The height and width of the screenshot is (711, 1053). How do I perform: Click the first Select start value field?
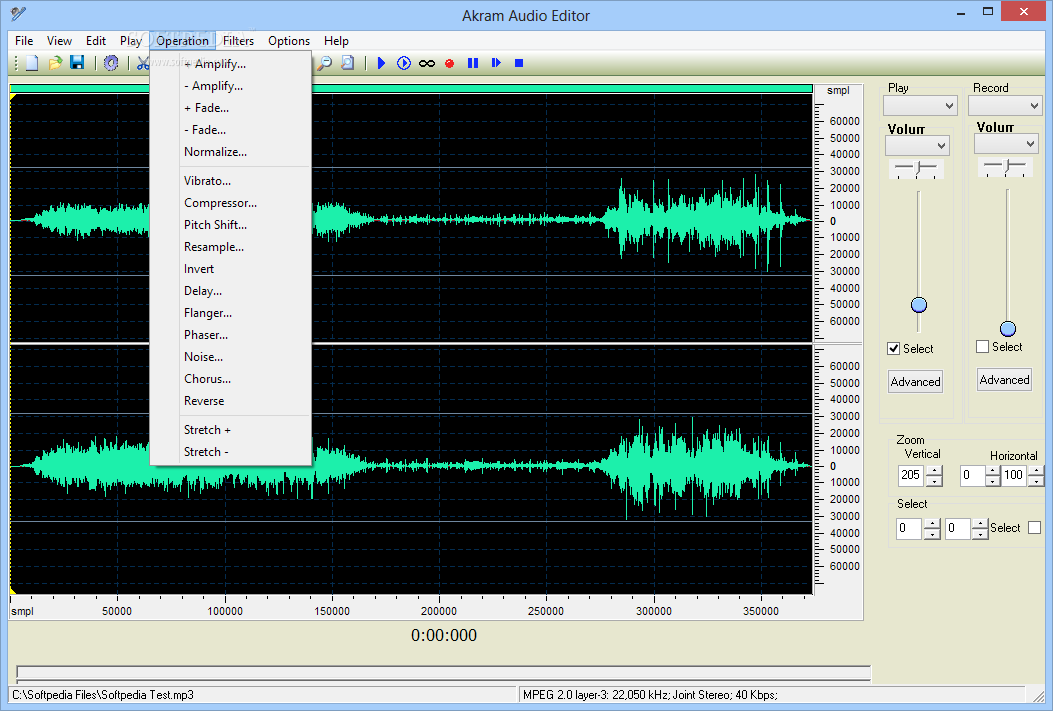[909, 528]
